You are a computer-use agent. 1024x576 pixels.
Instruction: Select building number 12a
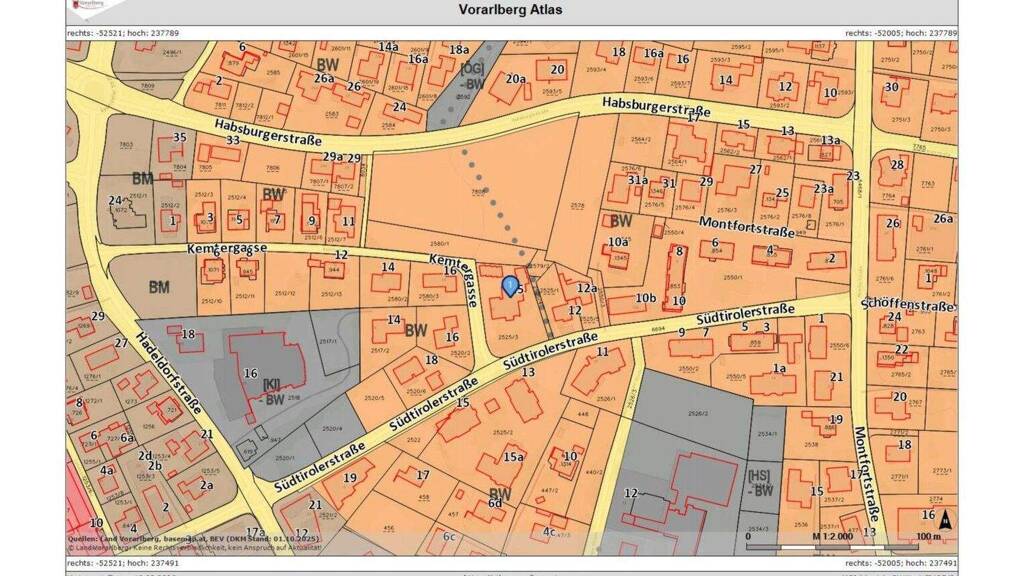[x=587, y=288]
